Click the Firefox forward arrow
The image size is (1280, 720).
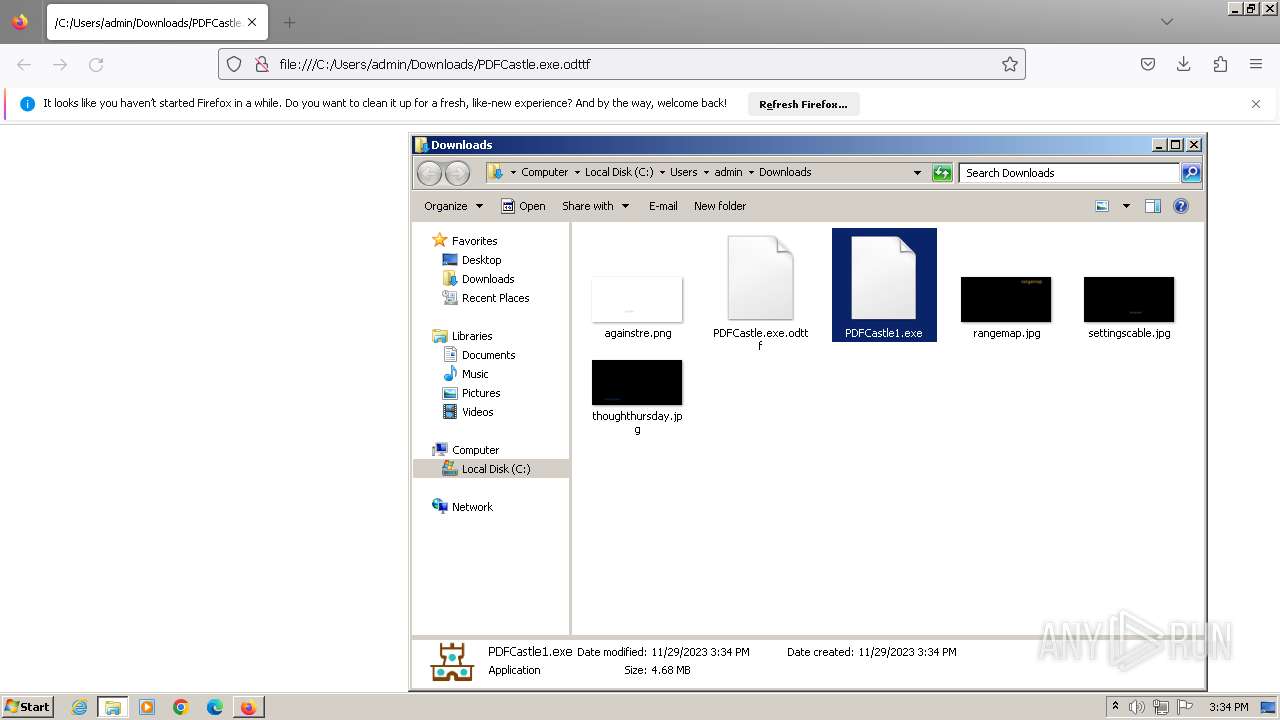coord(60,64)
